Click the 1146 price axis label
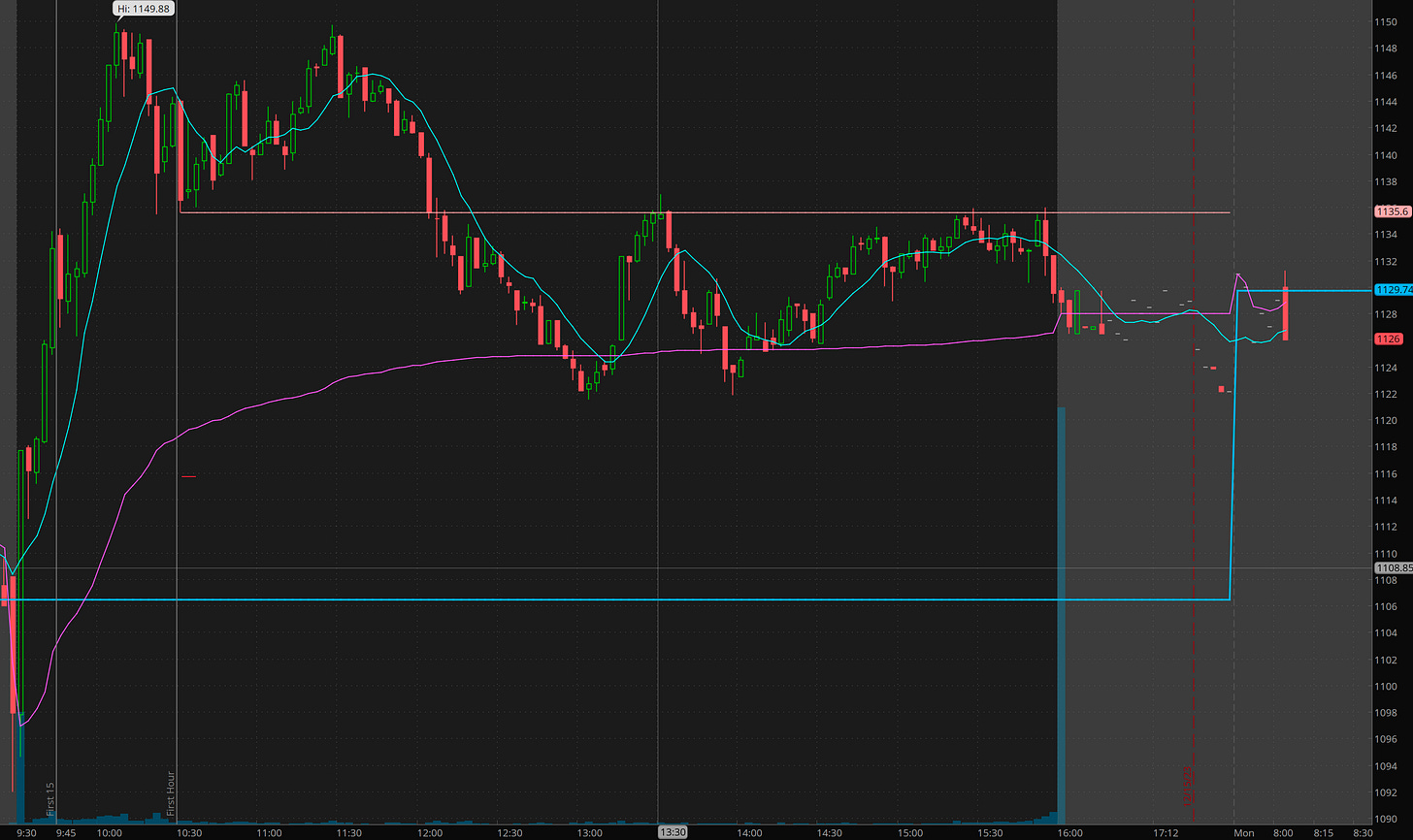 pos(1385,76)
